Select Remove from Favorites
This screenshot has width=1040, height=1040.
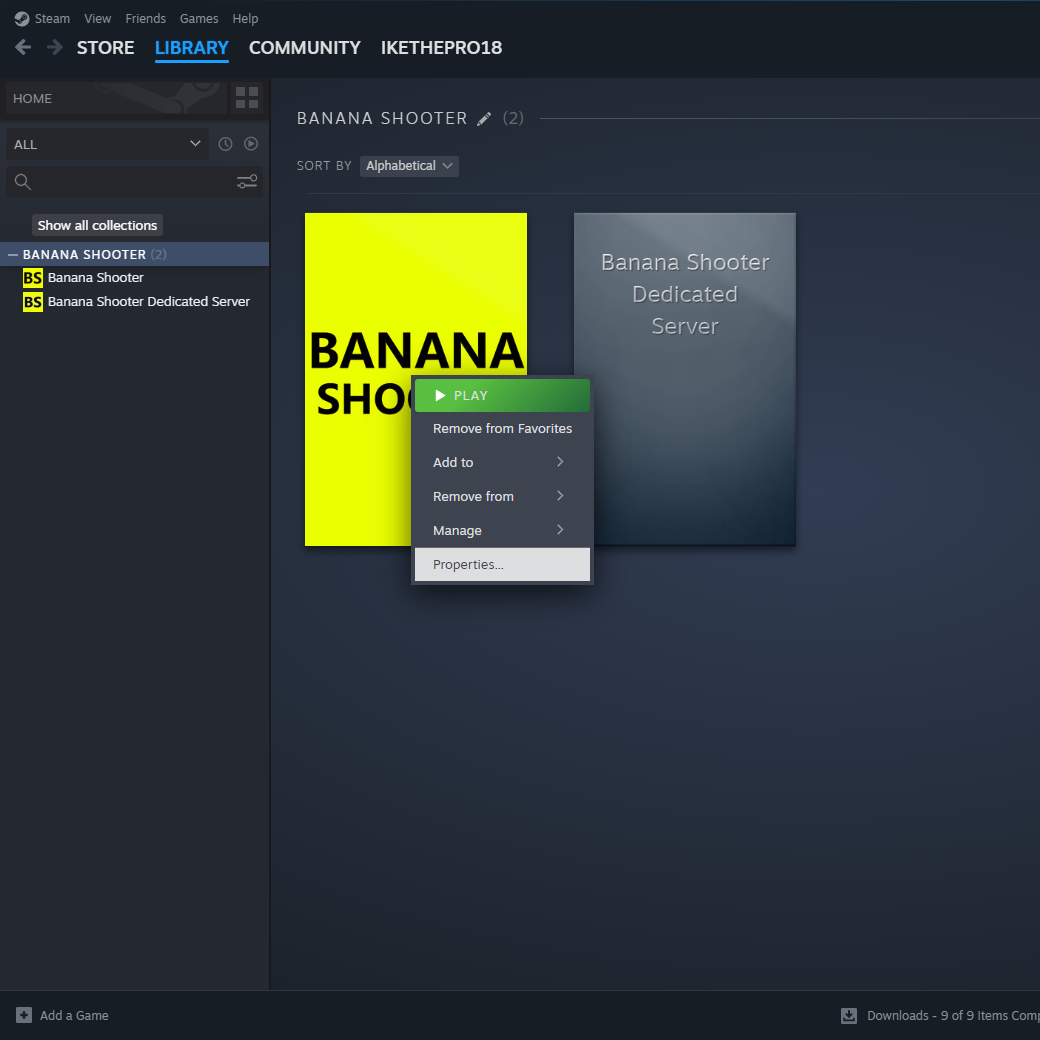click(502, 428)
